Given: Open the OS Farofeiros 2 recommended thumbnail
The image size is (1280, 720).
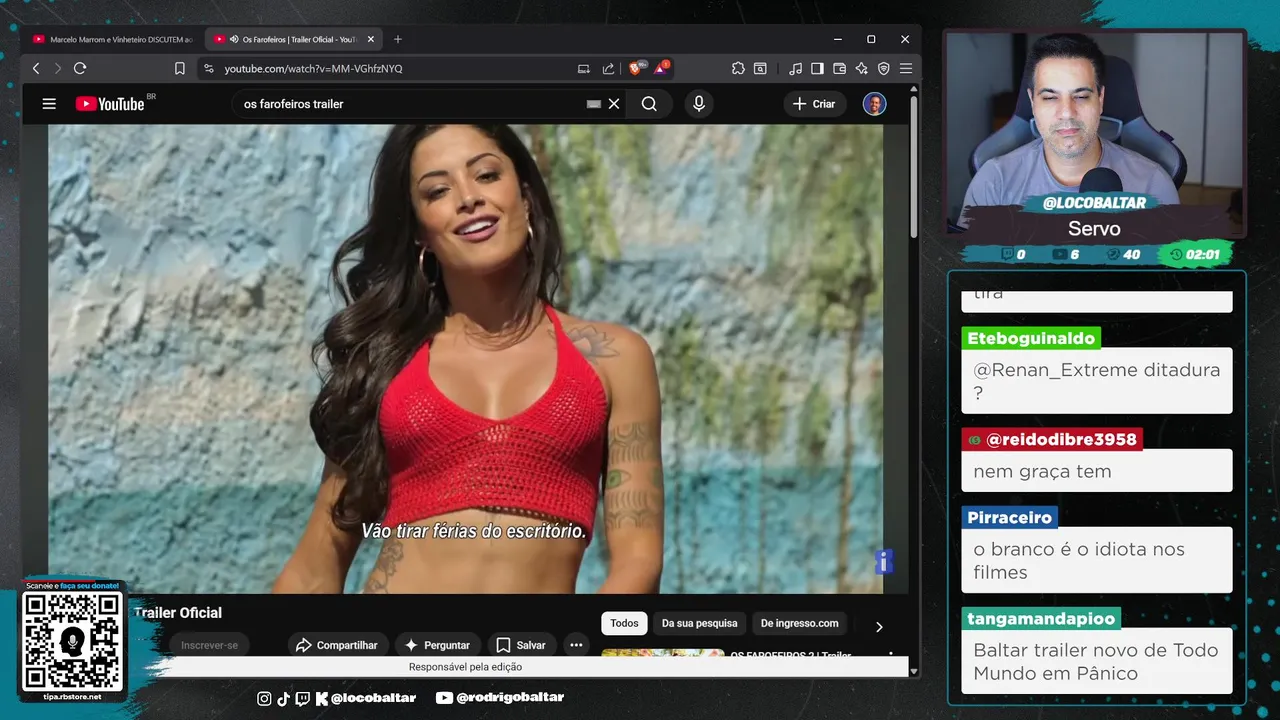Looking at the screenshot, I should pos(663,653).
